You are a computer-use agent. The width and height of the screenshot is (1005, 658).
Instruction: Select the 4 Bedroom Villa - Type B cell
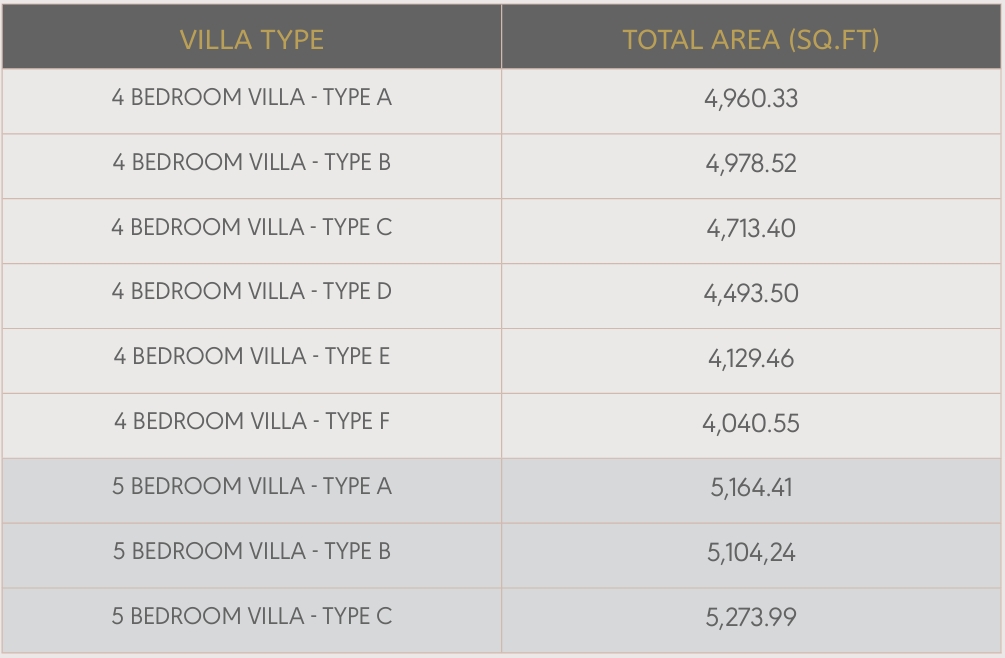(x=252, y=162)
